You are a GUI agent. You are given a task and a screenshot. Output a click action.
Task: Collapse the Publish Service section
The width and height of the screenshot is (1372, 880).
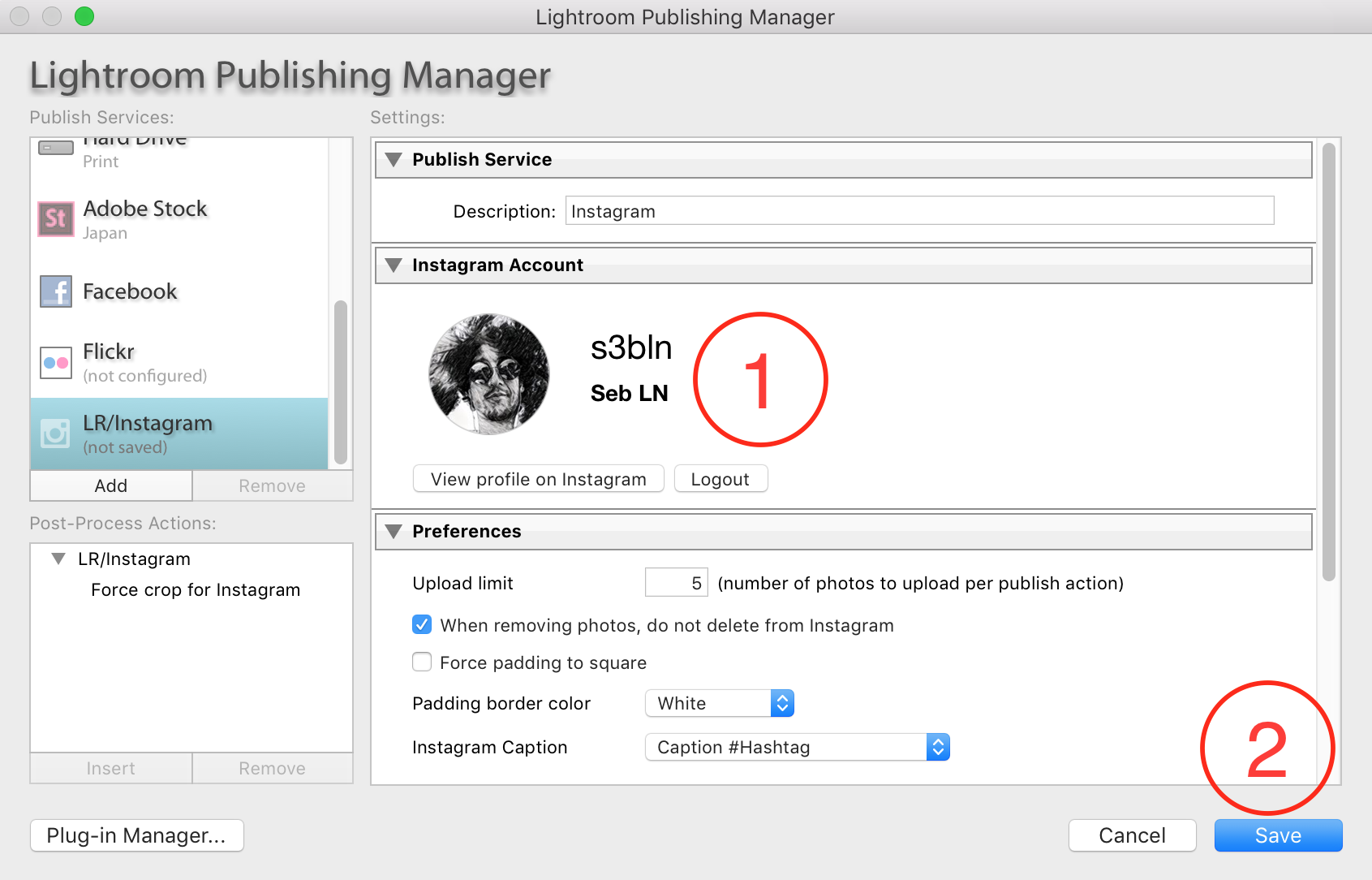tap(394, 159)
